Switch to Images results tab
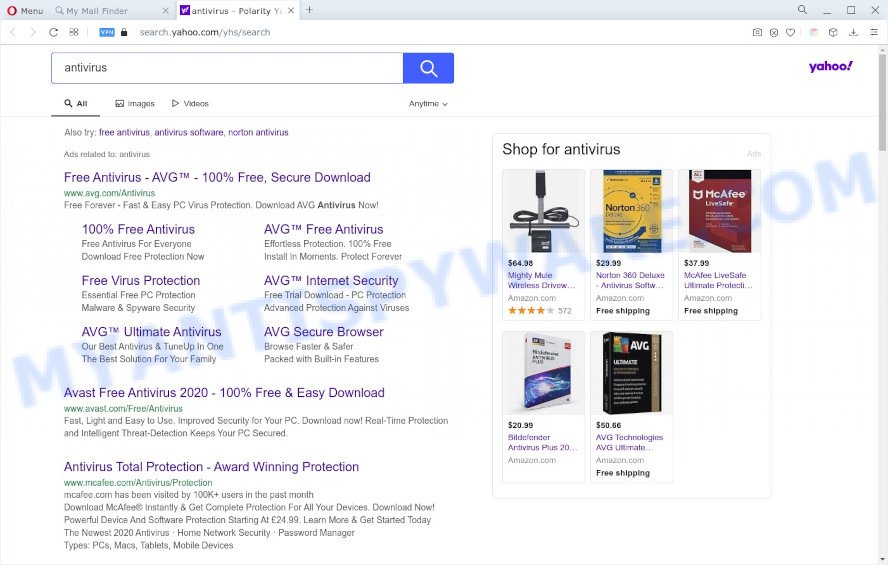This screenshot has width=888, height=565. pos(135,104)
